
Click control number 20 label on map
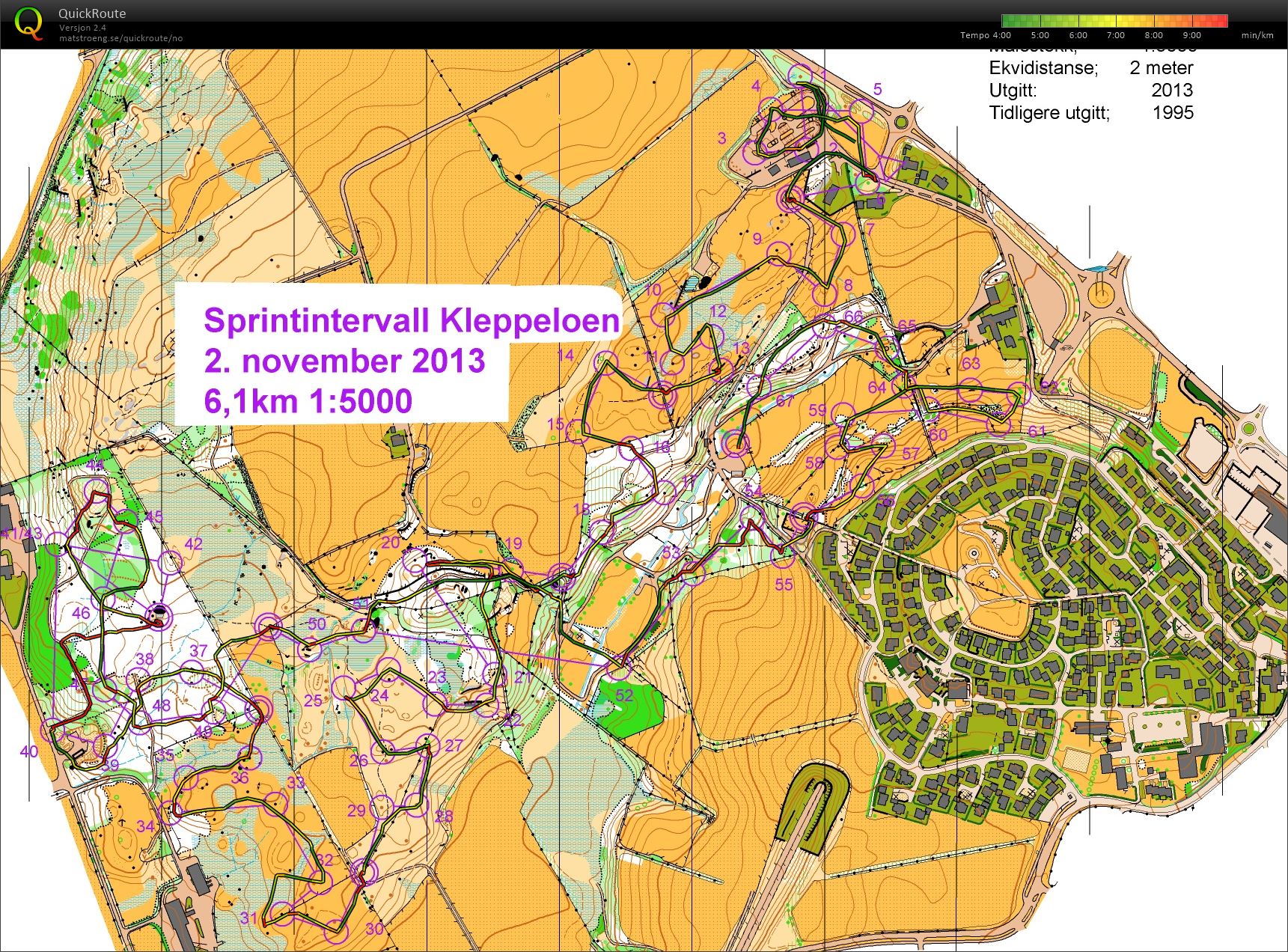pyautogui.click(x=391, y=542)
